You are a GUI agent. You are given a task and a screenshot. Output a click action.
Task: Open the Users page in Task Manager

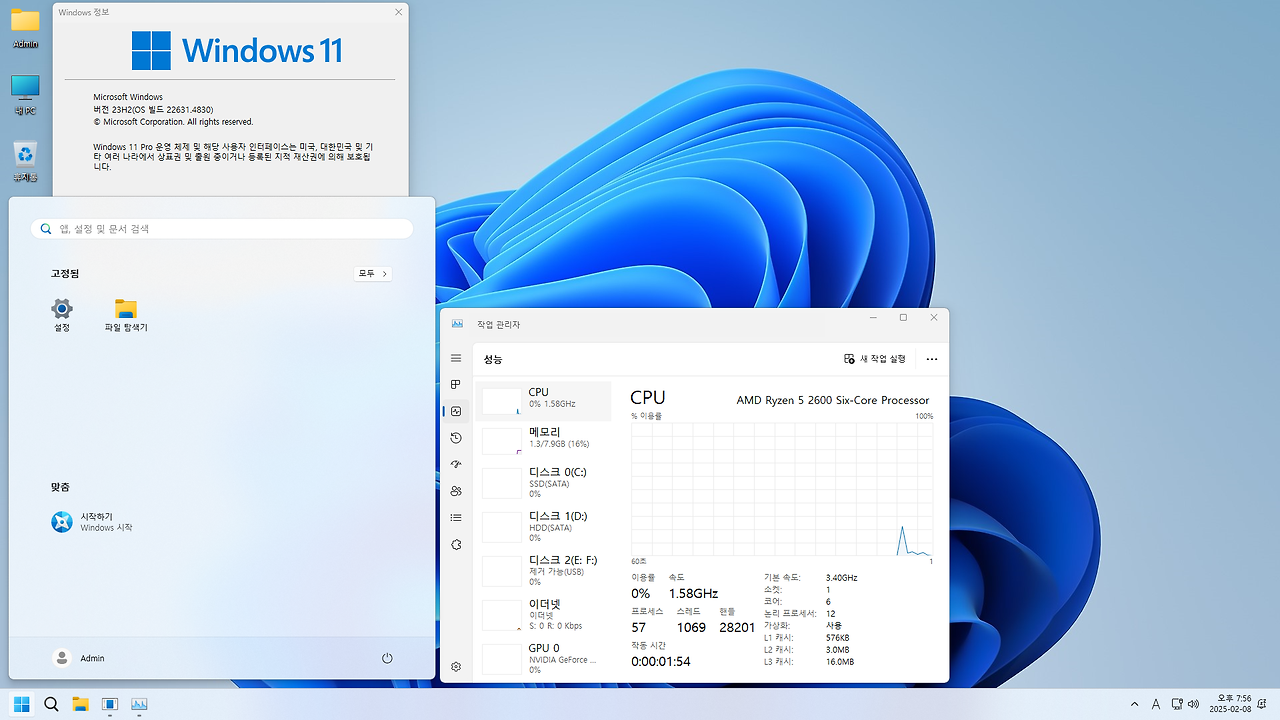click(456, 491)
